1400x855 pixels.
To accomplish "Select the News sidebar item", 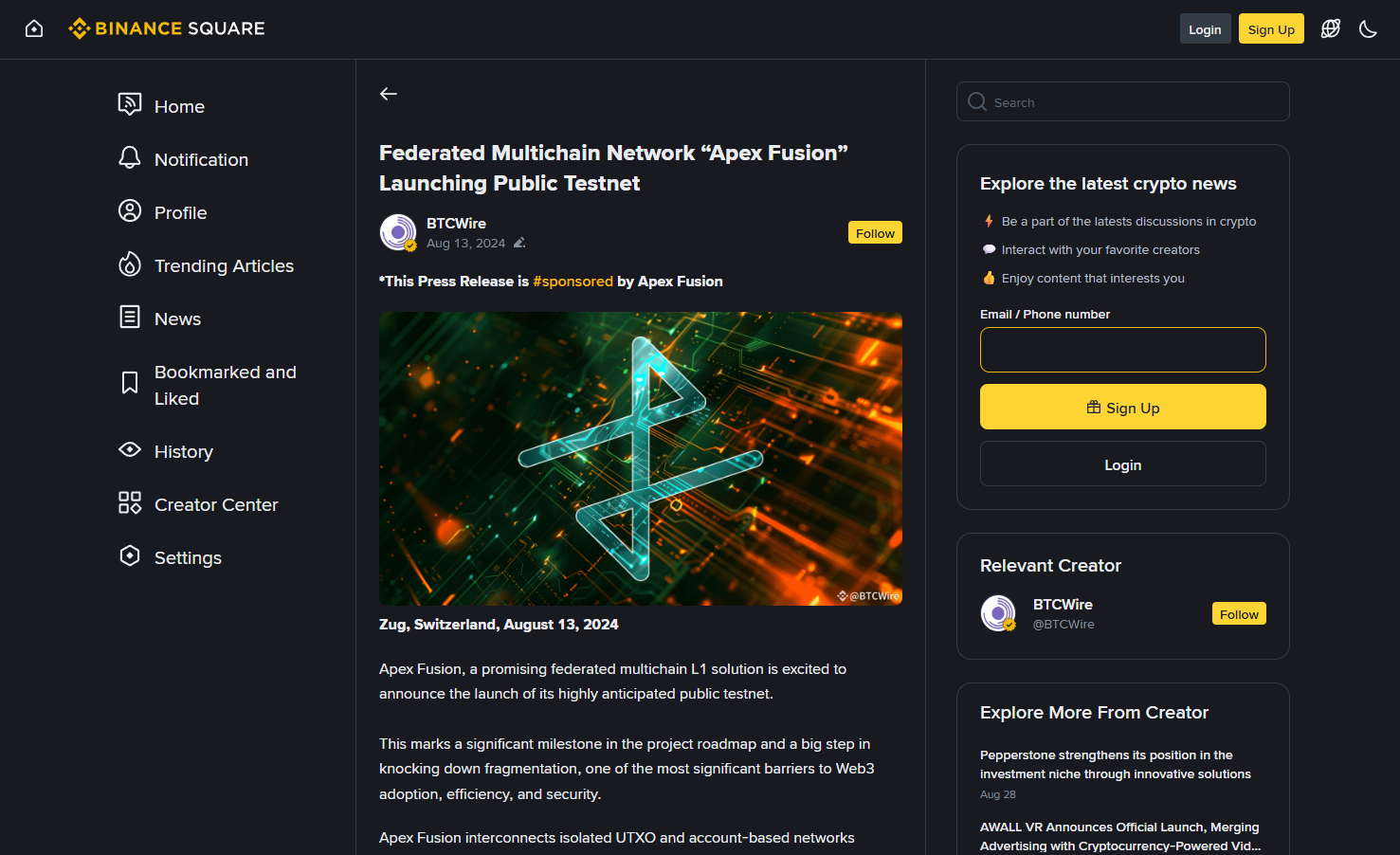I will [177, 318].
